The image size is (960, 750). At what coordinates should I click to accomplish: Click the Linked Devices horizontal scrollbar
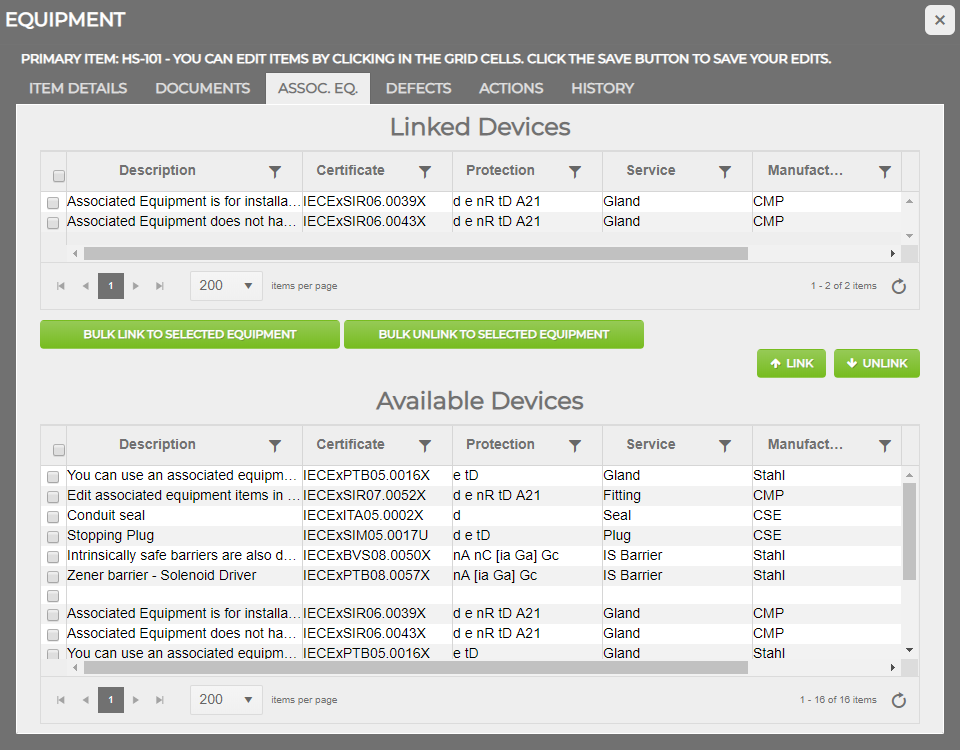point(415,254)
